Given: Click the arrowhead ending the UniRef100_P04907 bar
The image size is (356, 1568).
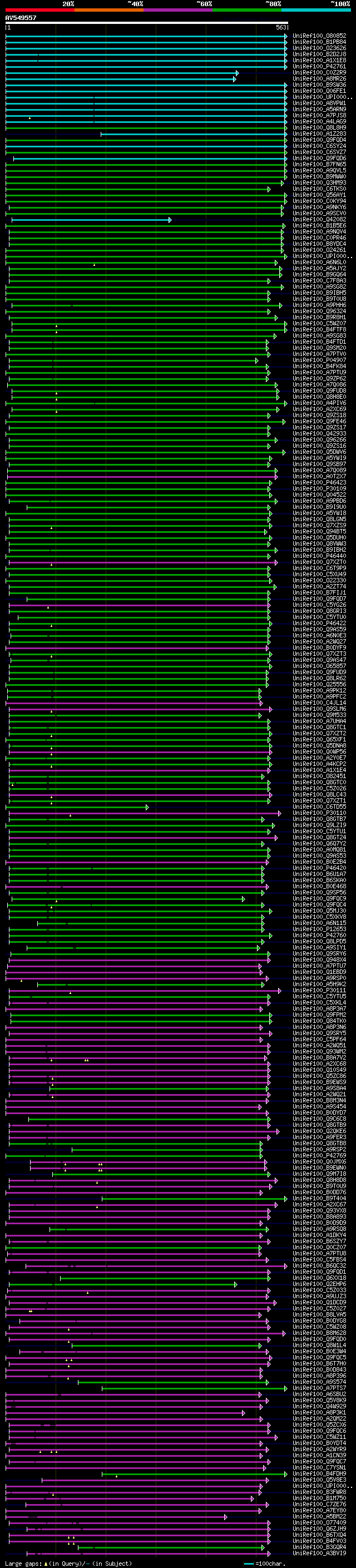Looking at the screenshot, I should click(x=257, y=360).
